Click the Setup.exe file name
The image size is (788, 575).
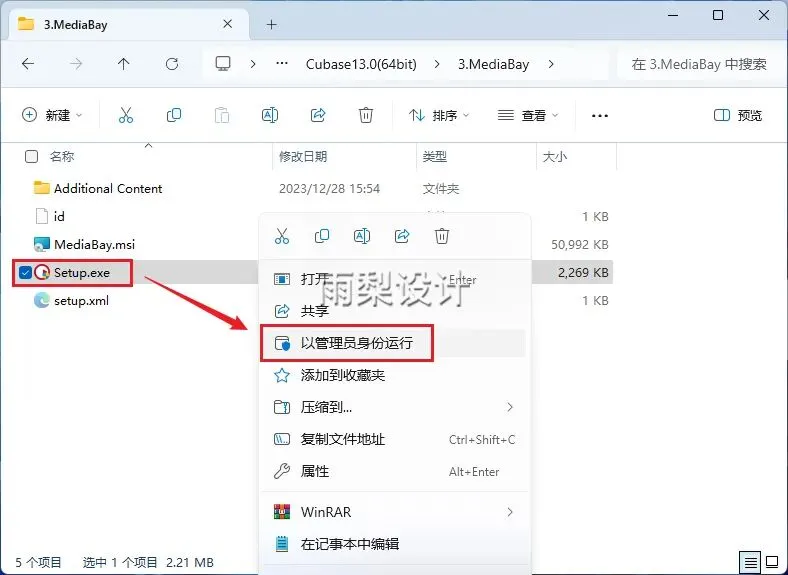click(x=82, y=273)
